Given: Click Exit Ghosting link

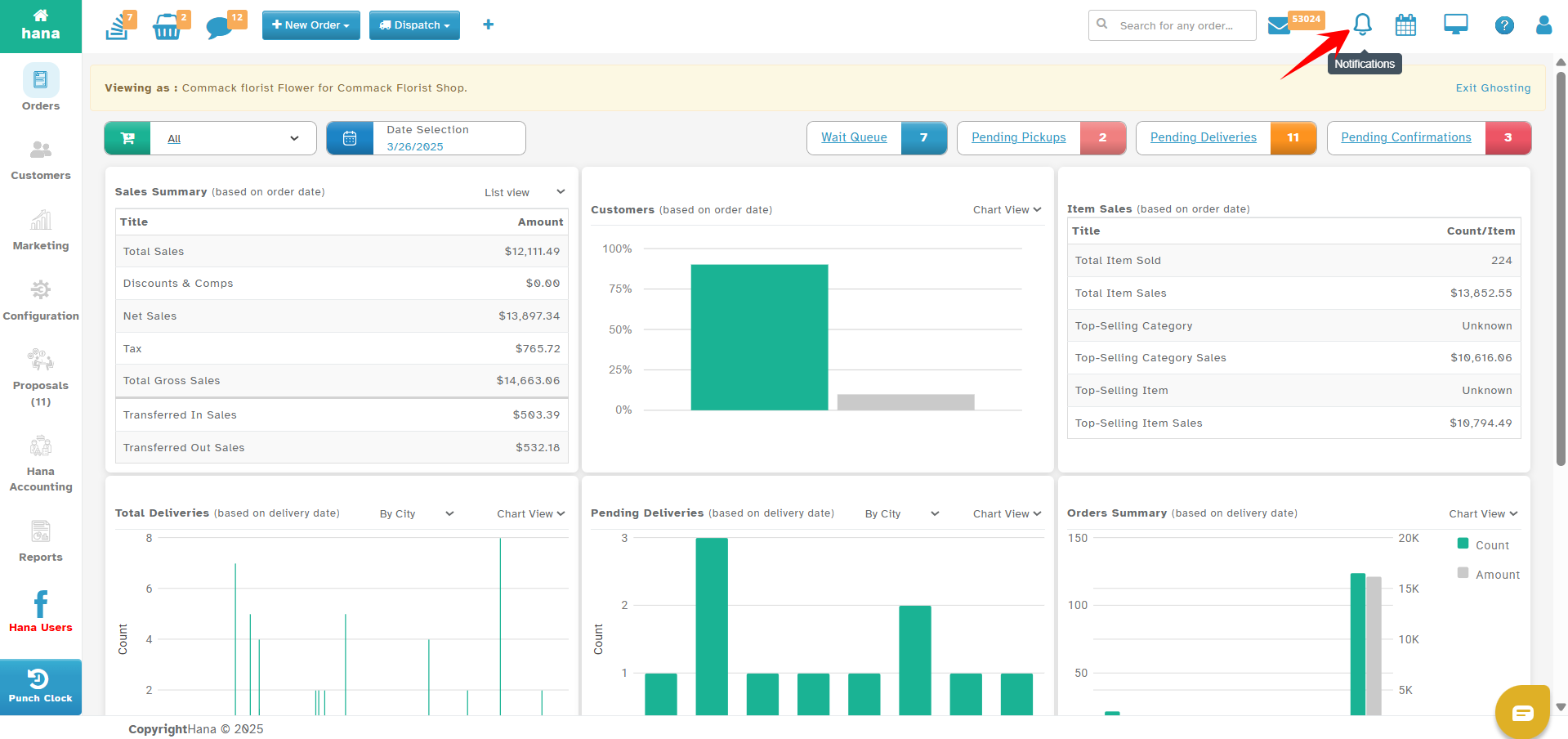Looking at the screenshot, I should pyautogui.click(x=1493, y=88).
